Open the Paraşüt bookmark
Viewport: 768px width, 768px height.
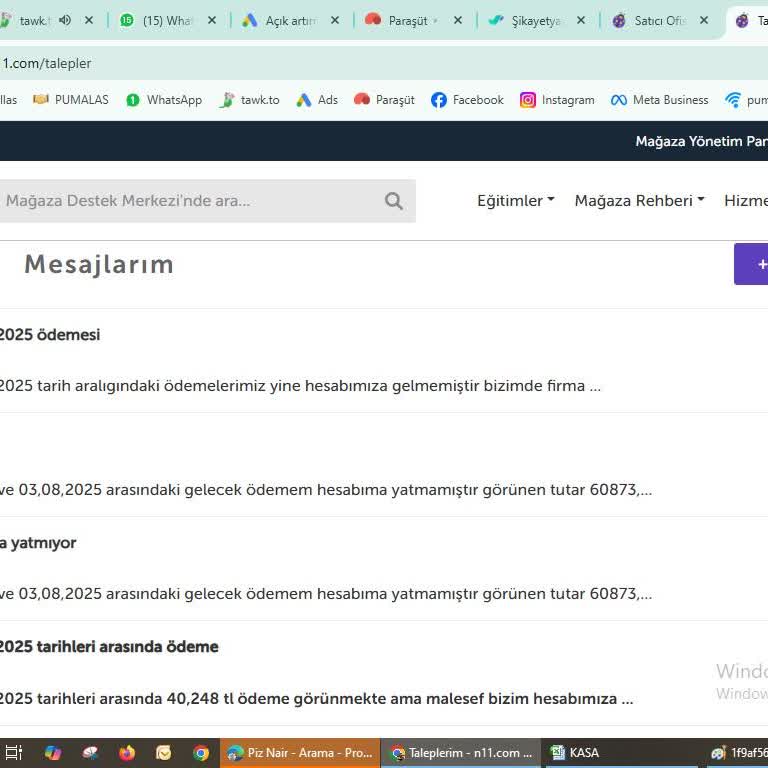(x=384, y=100)
